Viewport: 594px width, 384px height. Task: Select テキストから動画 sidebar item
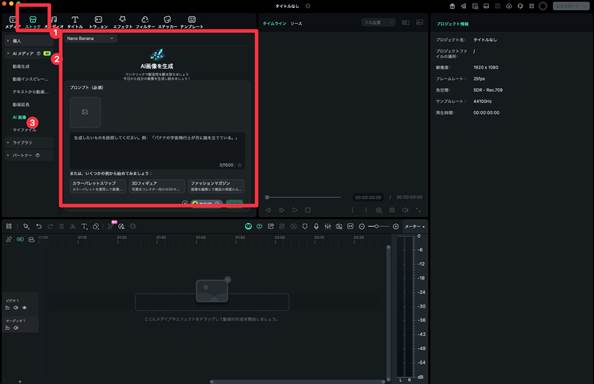coord(30,92)
